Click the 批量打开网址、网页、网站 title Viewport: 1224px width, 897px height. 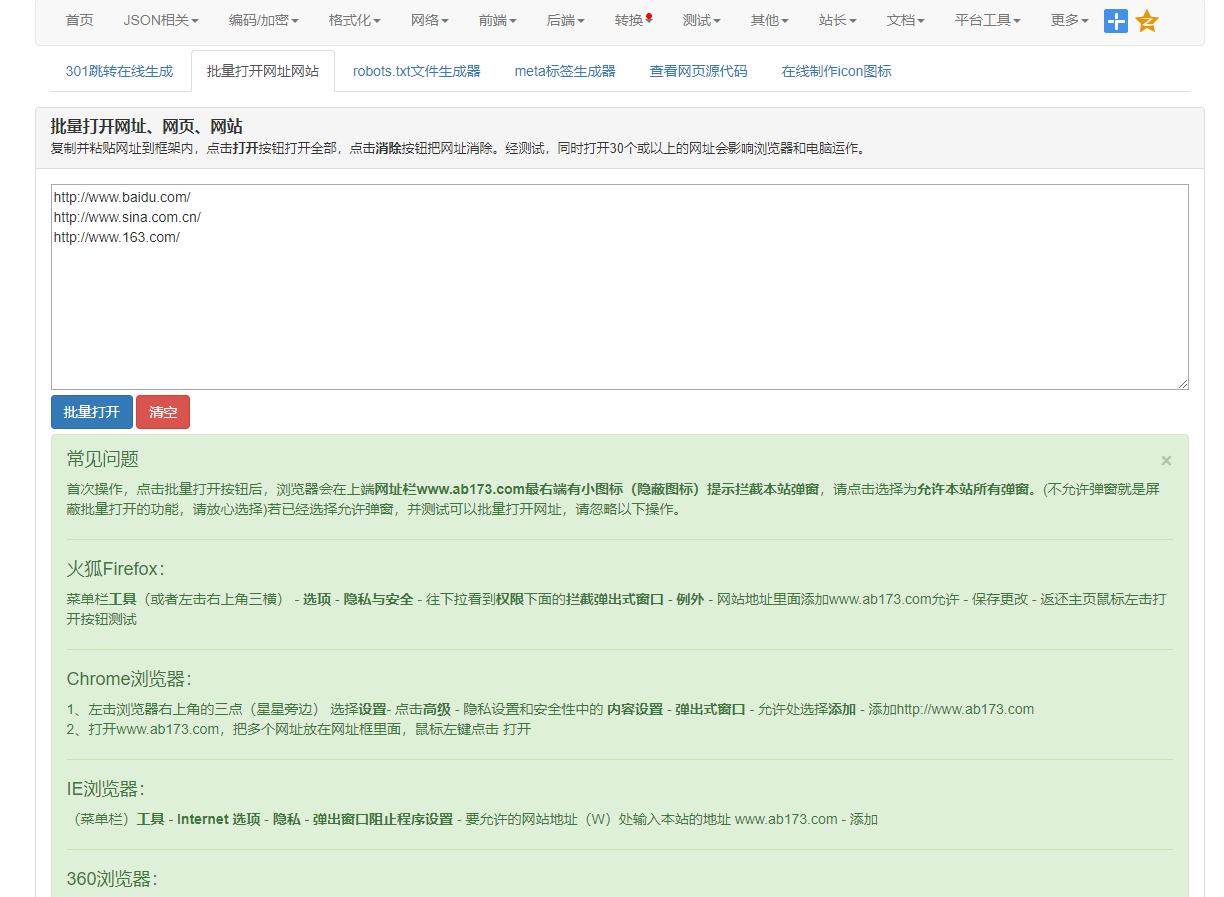click(x=147, y=127)
